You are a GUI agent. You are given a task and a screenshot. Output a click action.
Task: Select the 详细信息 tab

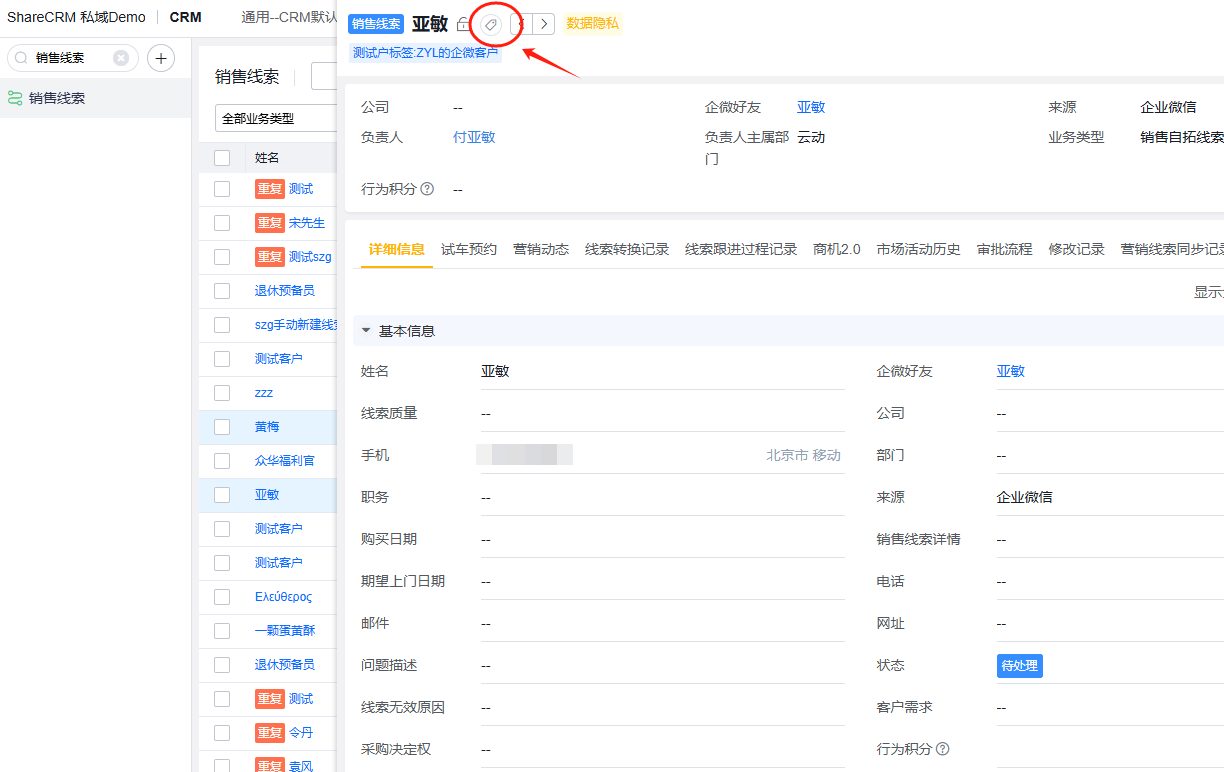[397, 250]
